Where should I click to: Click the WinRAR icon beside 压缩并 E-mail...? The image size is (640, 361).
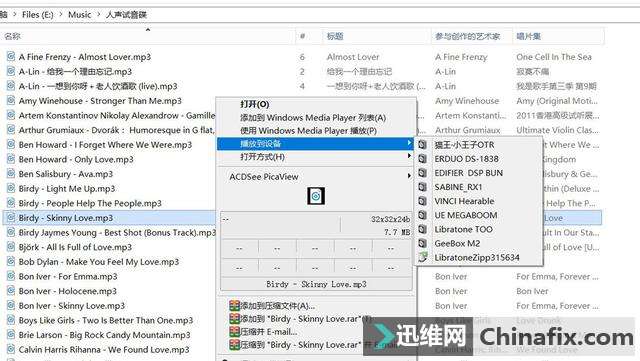click(x=234, y=332)
